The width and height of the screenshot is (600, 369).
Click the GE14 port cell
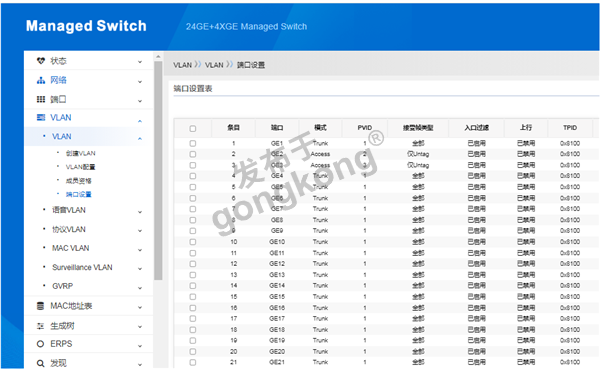pos(277,286)
